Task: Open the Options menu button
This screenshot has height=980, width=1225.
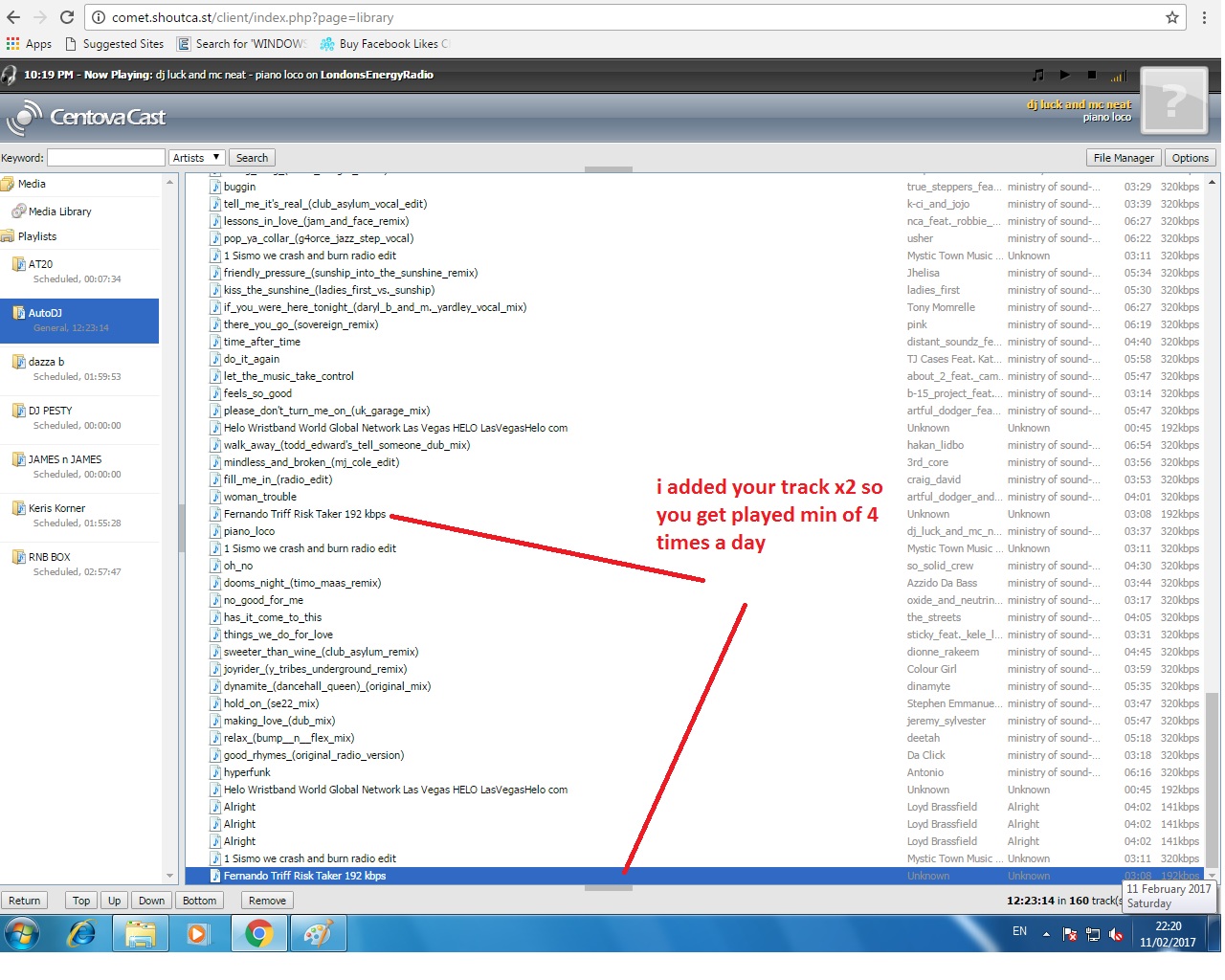Action: coord(1190,158)
